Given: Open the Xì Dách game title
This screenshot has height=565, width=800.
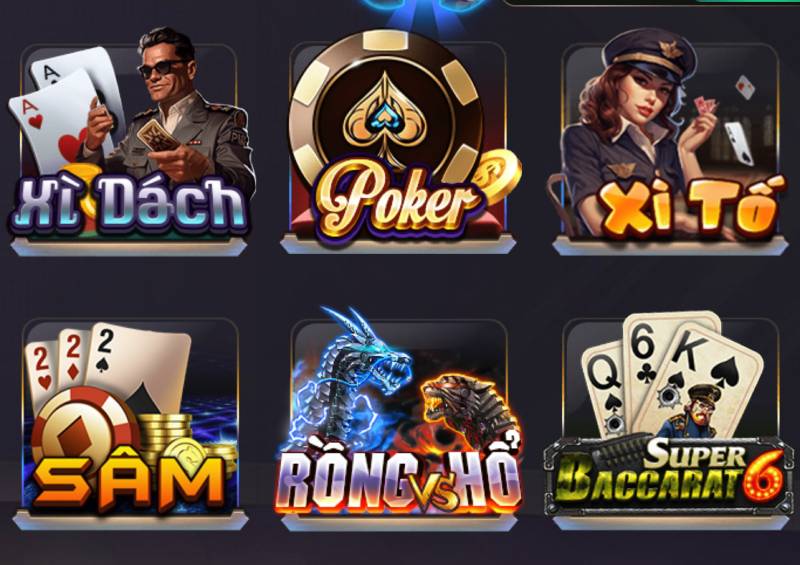Looking at the screenshot, I should pyautogui.click(x=129, y=204).
